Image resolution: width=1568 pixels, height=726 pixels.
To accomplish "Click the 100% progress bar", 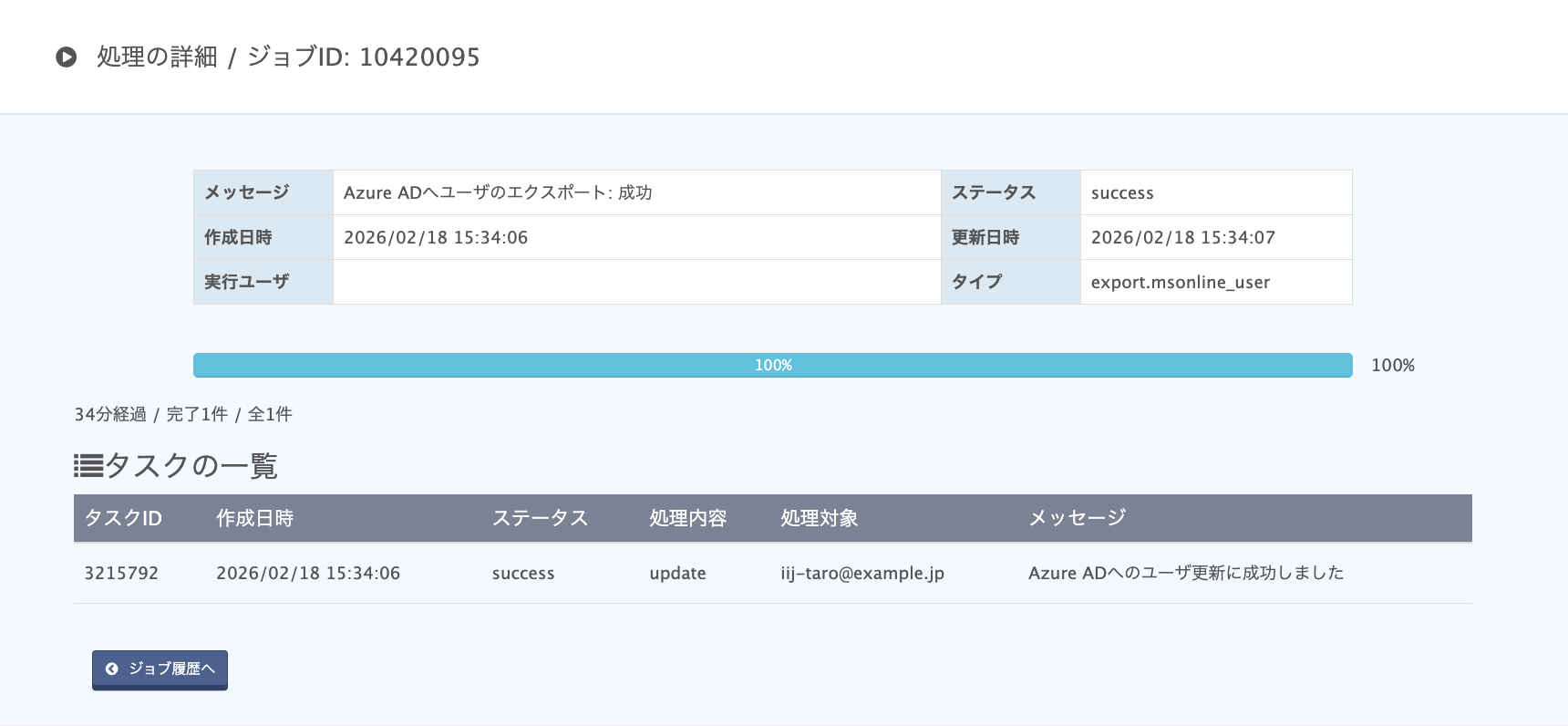I will tap(772, 365).
